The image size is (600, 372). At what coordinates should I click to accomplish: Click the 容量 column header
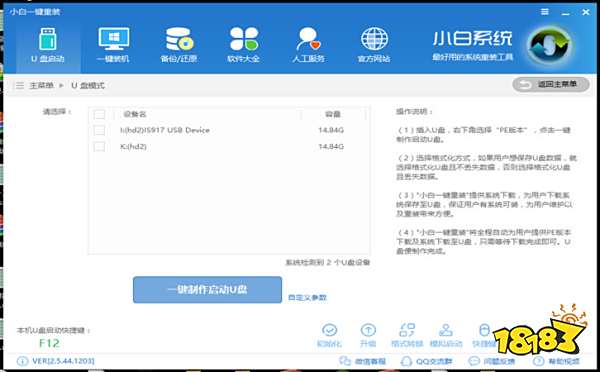pyautogui.click(x=333, y=114)
